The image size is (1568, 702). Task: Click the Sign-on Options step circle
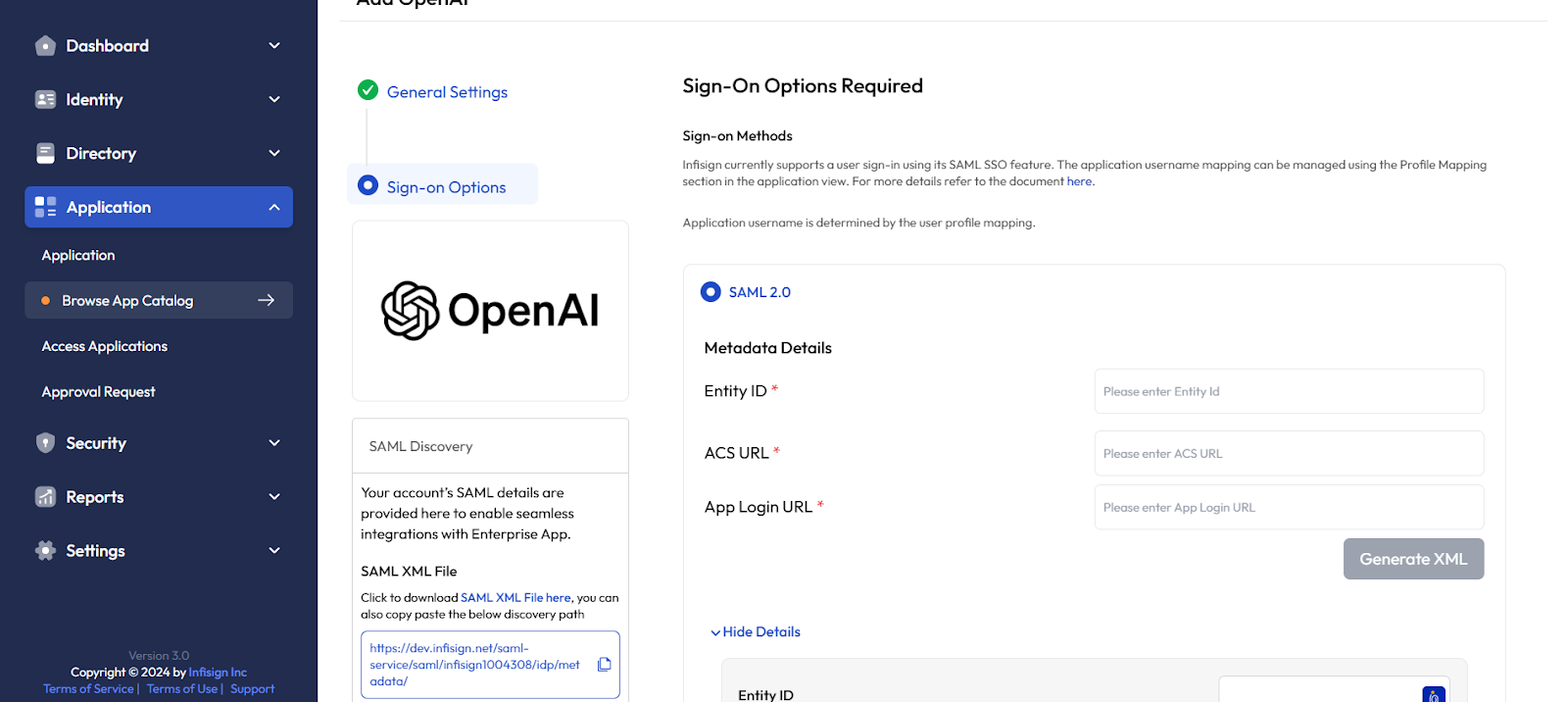point(368,185)
